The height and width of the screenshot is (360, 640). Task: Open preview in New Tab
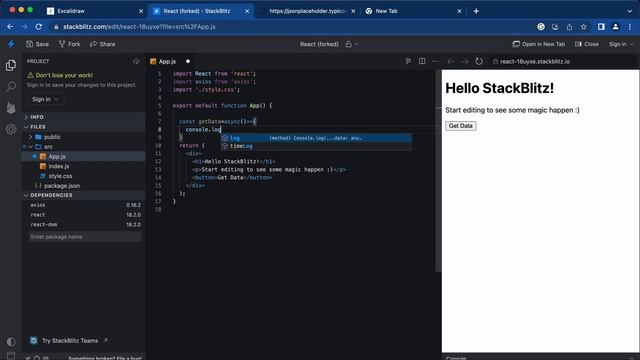pyautogui.click(x=539, y=44)
